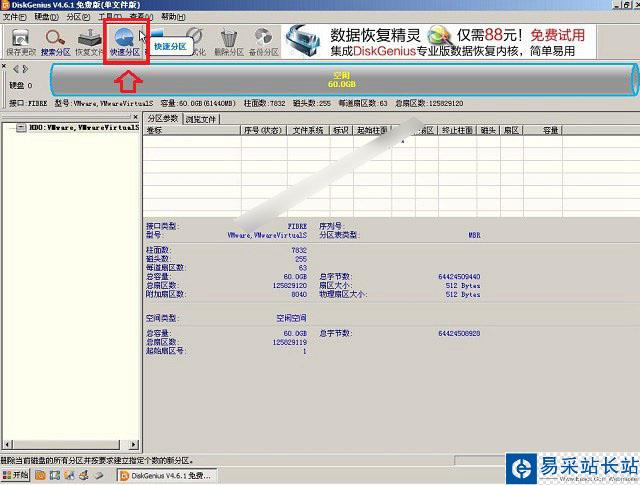Switch to the 浏览文件 tab
Viewport: 640px width, 485px height.
pos(200,119)
